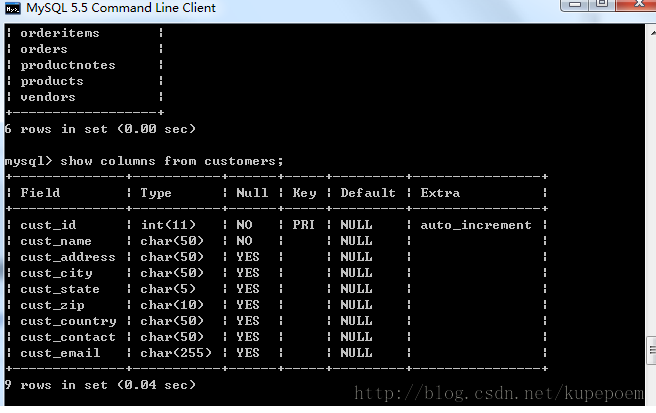
Task: Click the cust_name field name
Action: (56, 241)
